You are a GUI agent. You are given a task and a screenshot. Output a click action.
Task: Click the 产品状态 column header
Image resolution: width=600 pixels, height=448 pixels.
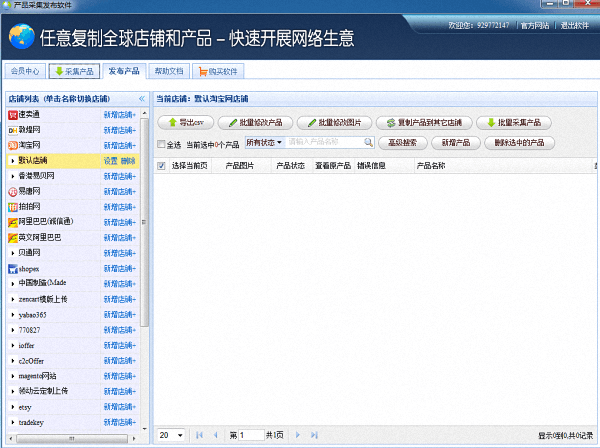(x=290, y=166)
